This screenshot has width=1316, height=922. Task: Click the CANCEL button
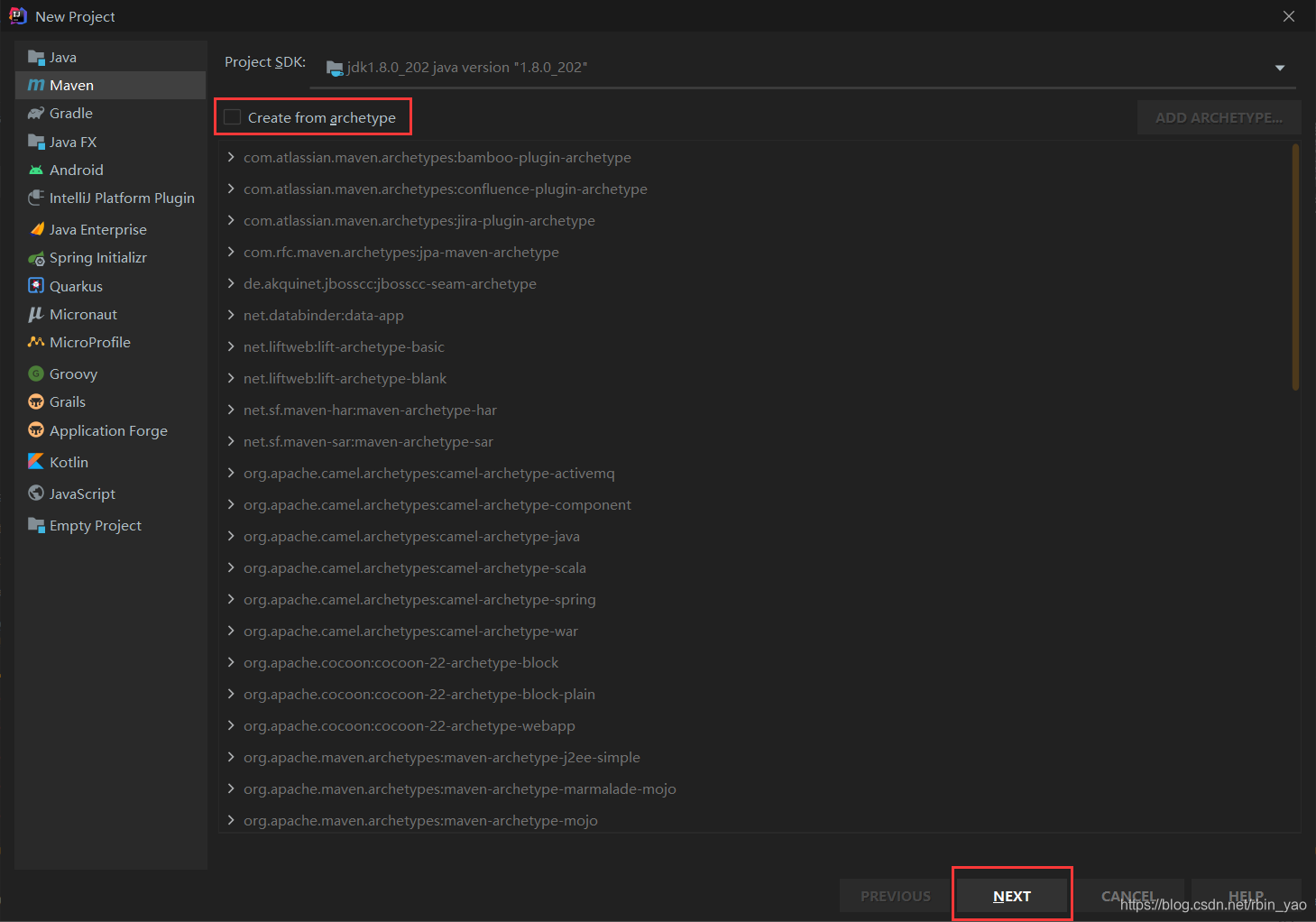coord(1128,895)
